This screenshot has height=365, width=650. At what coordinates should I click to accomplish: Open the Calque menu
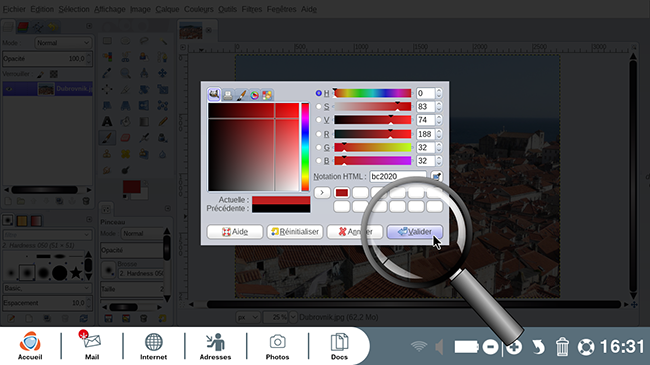tap(167, 9)
